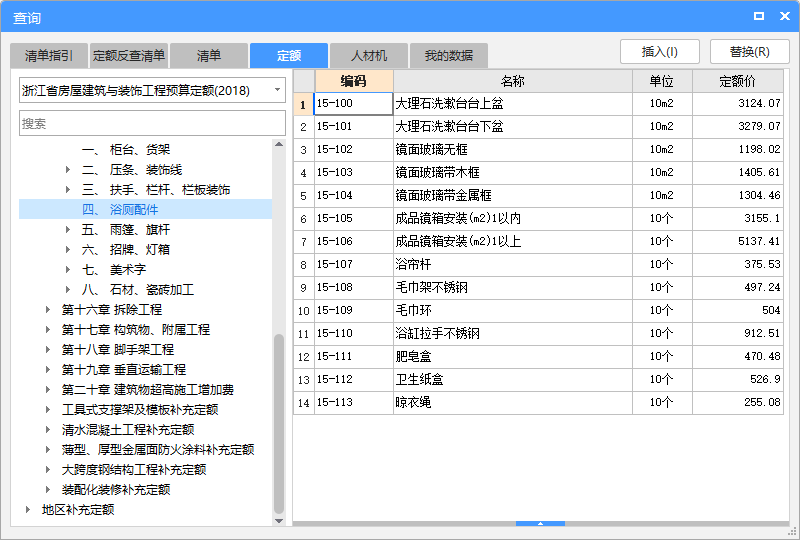Select the 清单 tab
This screenshot has height=540, width=800.
209,56
